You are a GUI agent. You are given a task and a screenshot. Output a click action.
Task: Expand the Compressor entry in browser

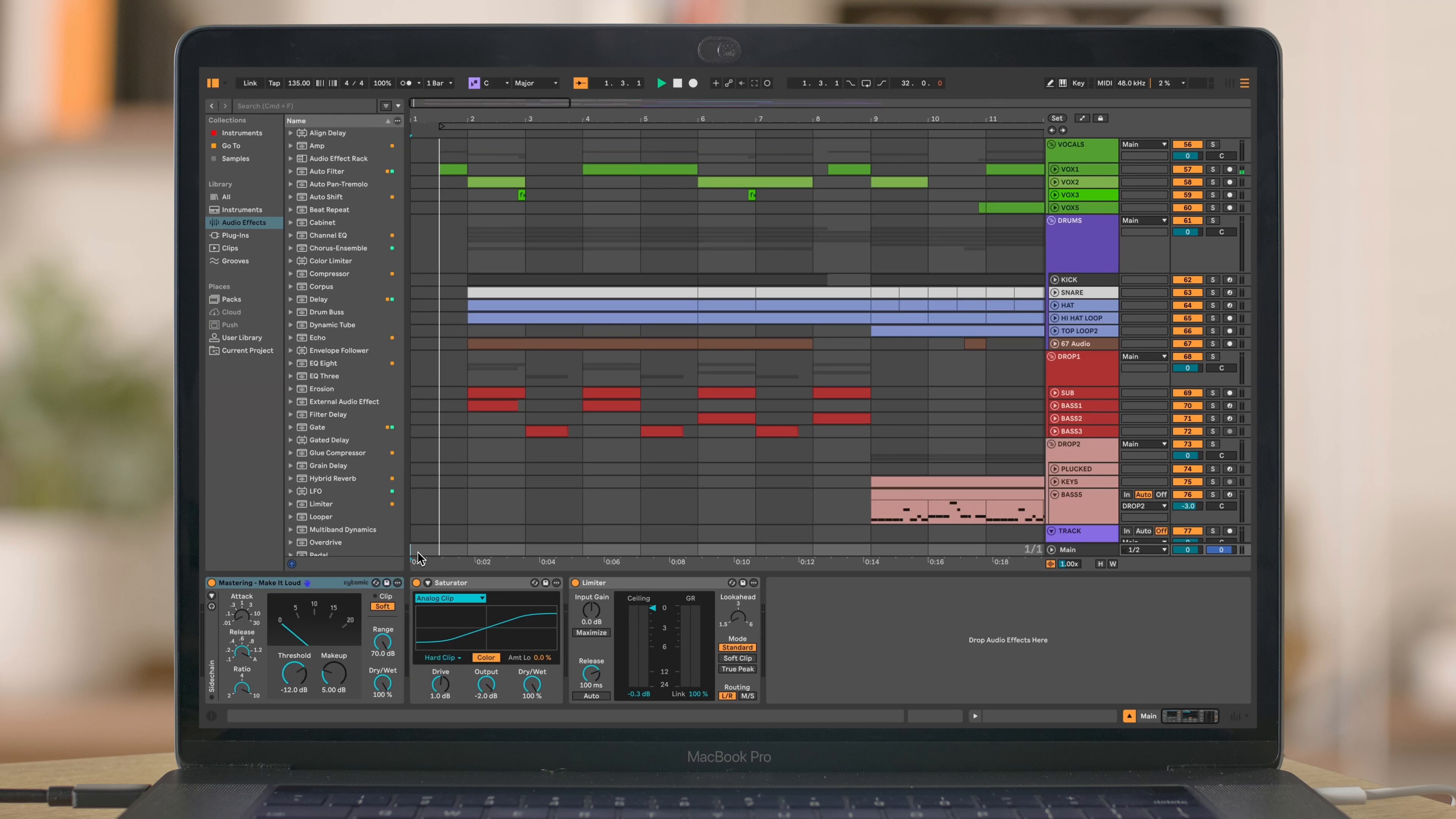coord(290,273)
